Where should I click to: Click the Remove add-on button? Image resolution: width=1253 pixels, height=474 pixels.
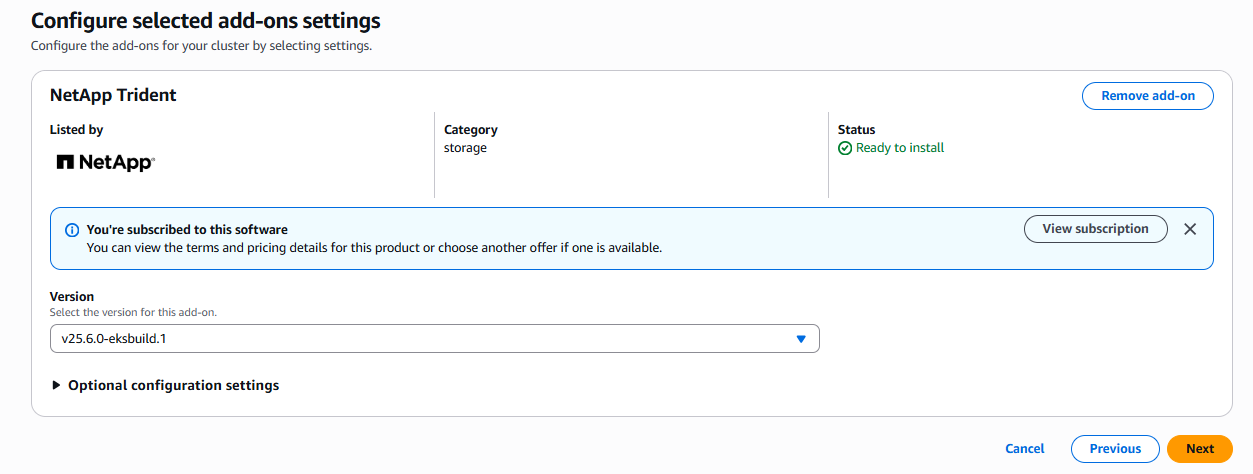(x=1147, y=96)
